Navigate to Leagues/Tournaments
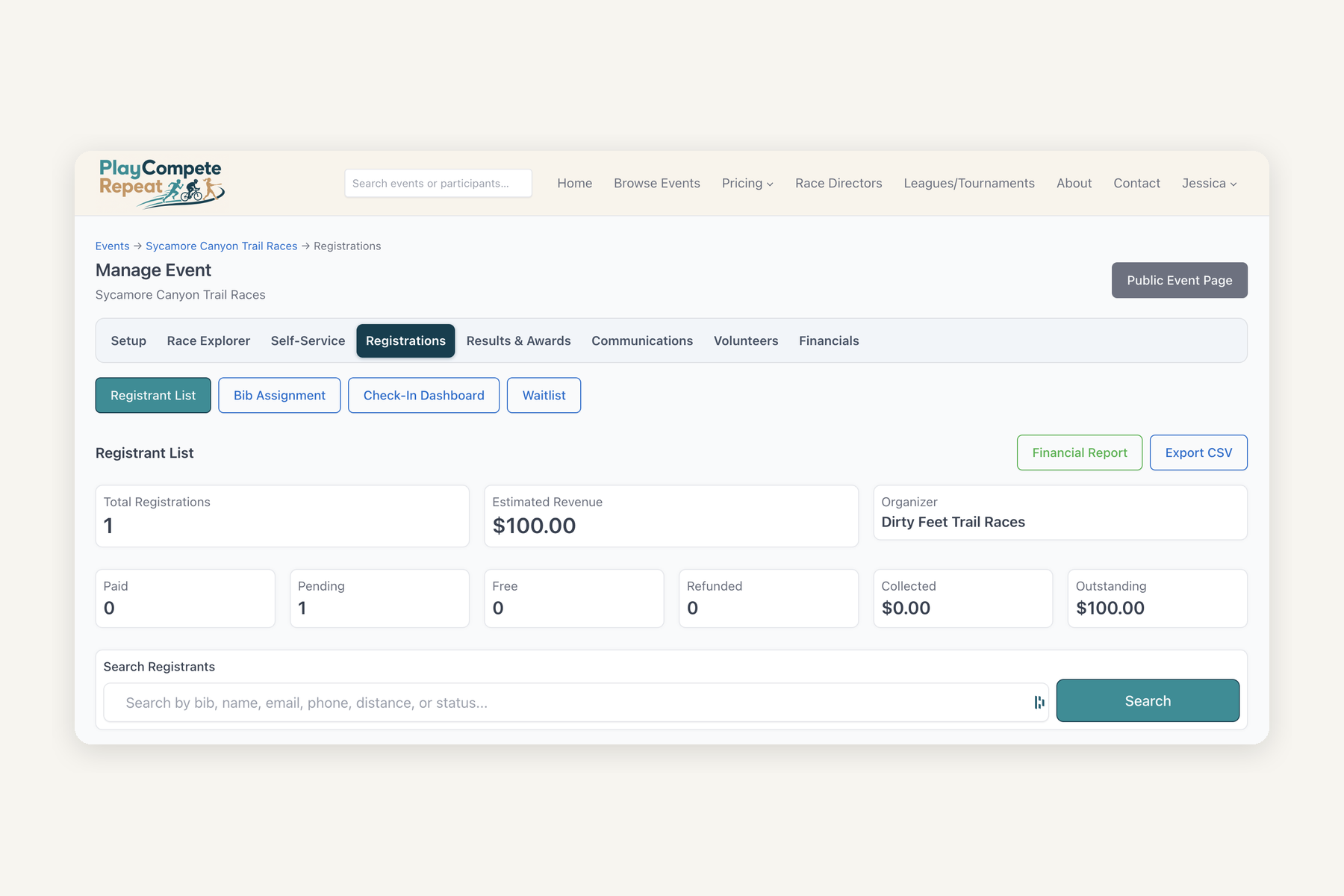Screen dimensions: 1344x896 pos(969,184)
